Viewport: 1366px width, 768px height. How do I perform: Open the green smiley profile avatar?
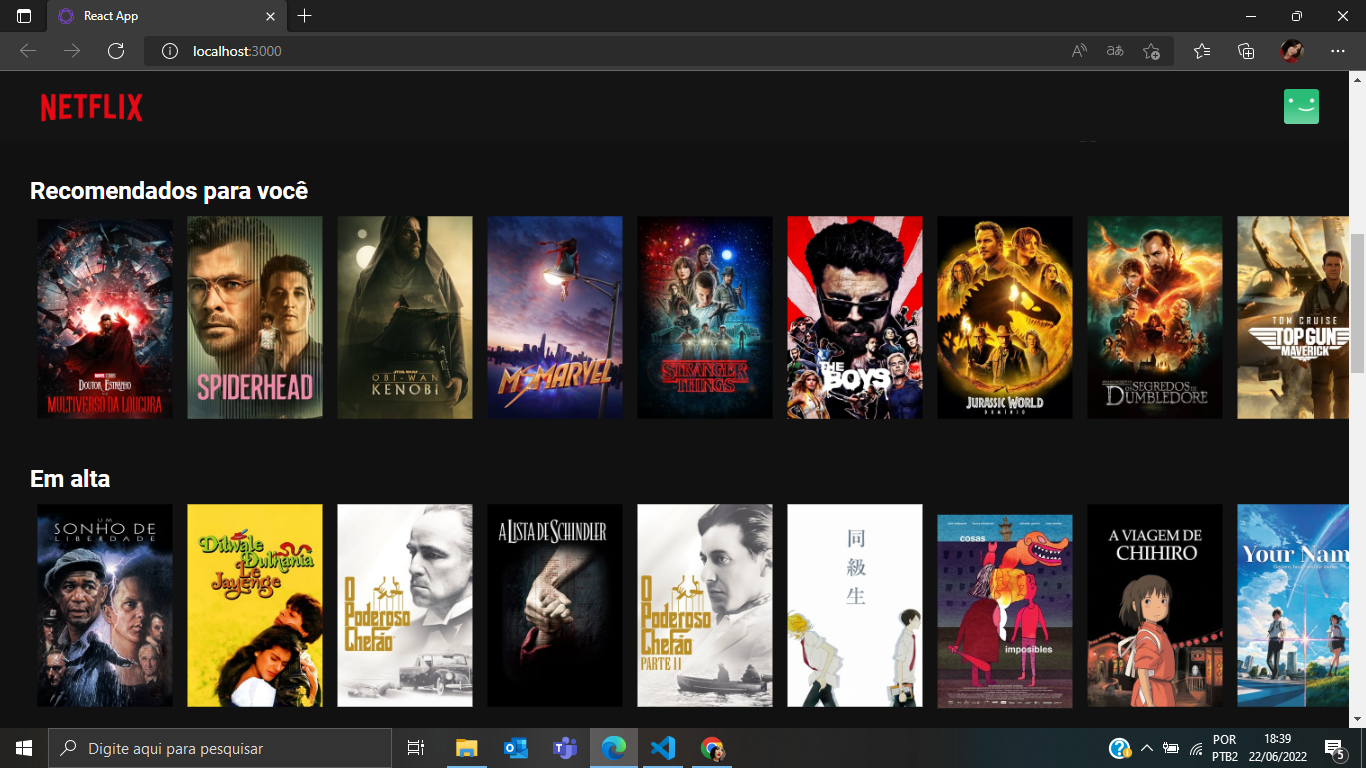coord(1302,105)
